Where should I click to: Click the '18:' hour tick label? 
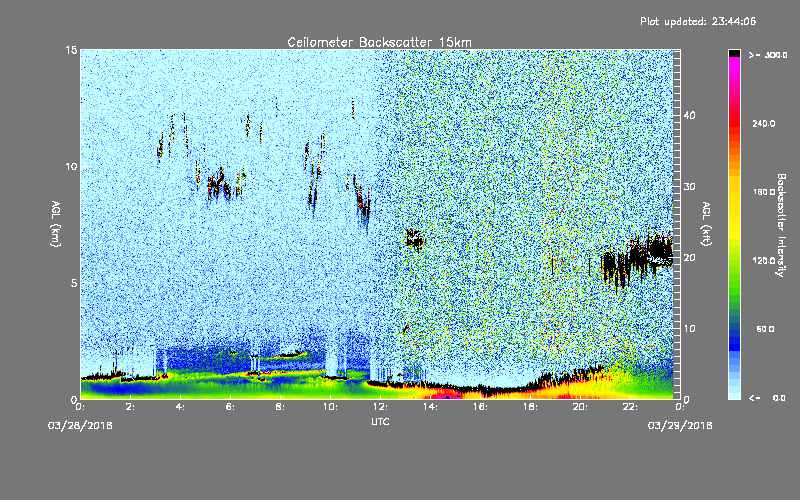pos(530,407)
